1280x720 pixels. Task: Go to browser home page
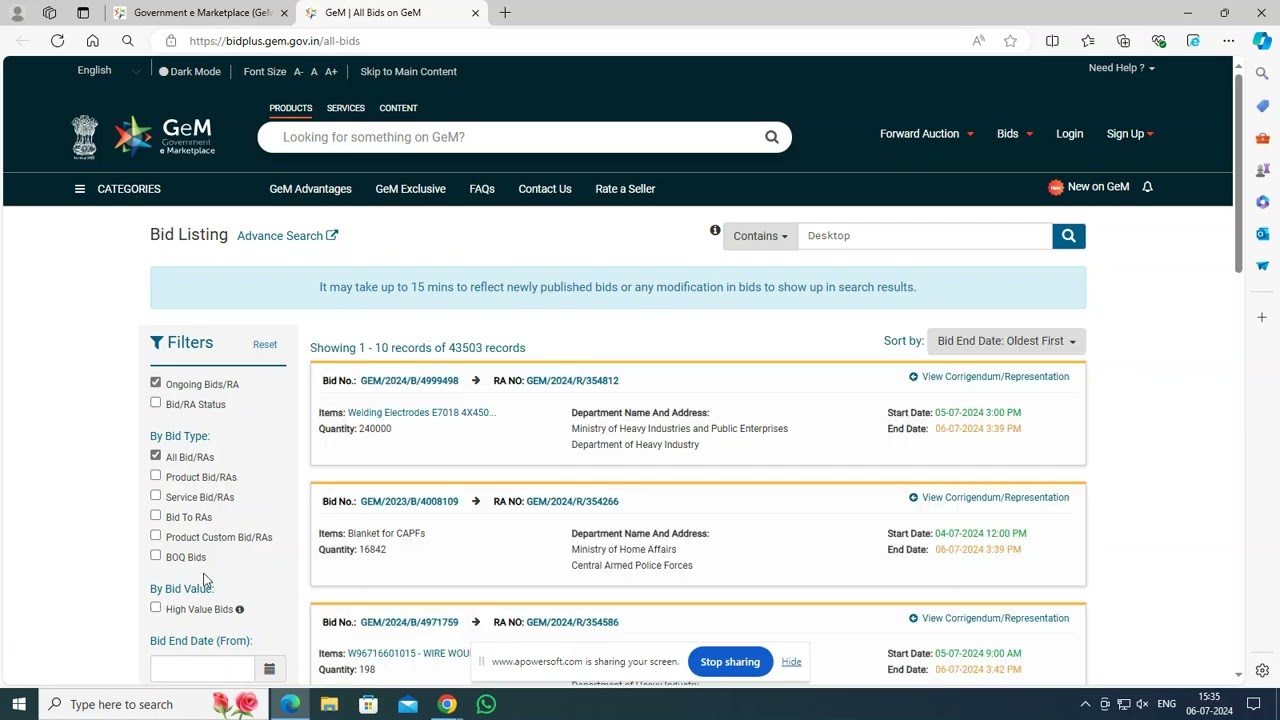[93, 41]
